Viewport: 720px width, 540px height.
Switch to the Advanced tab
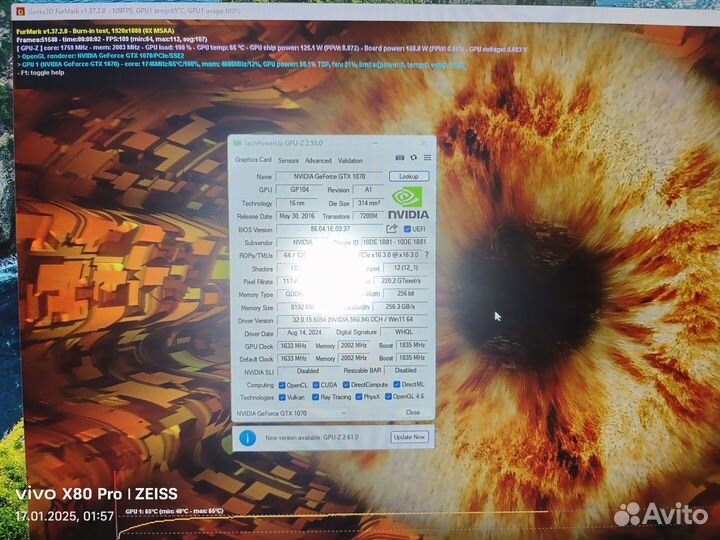(318, 161)
